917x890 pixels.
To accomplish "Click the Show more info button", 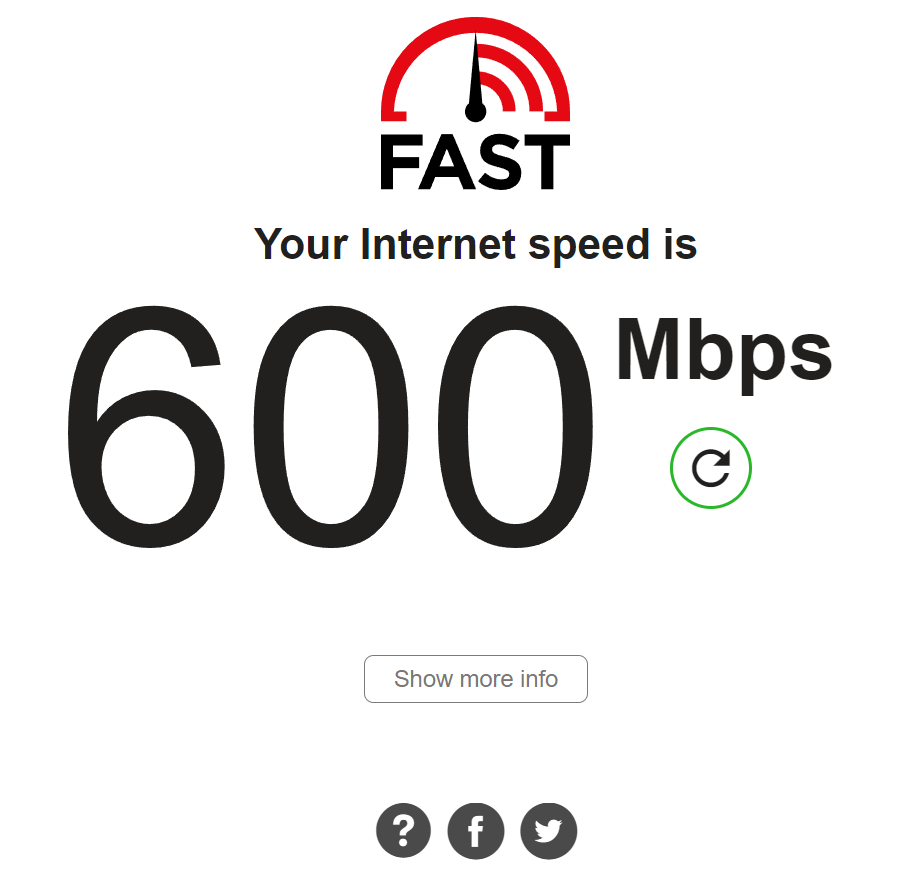I will pyautogui.click(x=475, y=679).
